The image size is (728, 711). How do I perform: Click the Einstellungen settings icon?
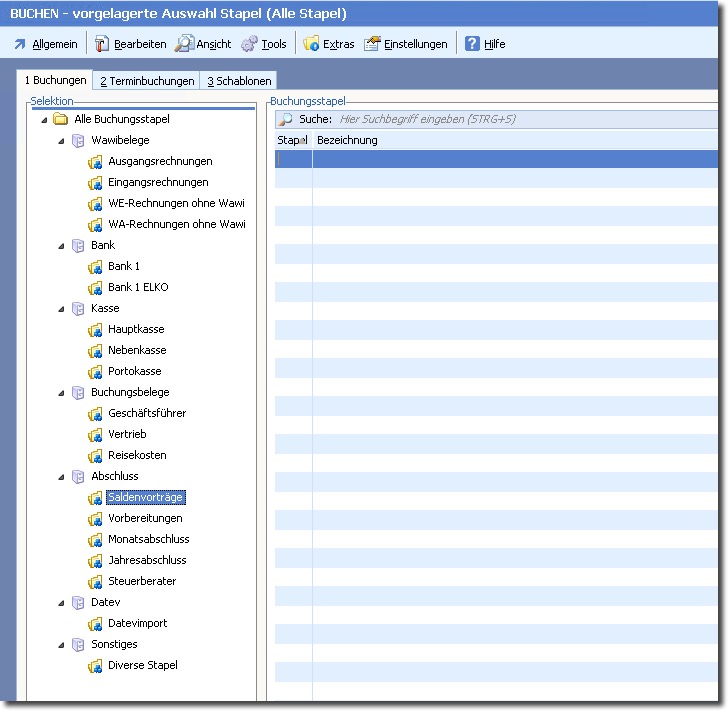click(372, 44)
